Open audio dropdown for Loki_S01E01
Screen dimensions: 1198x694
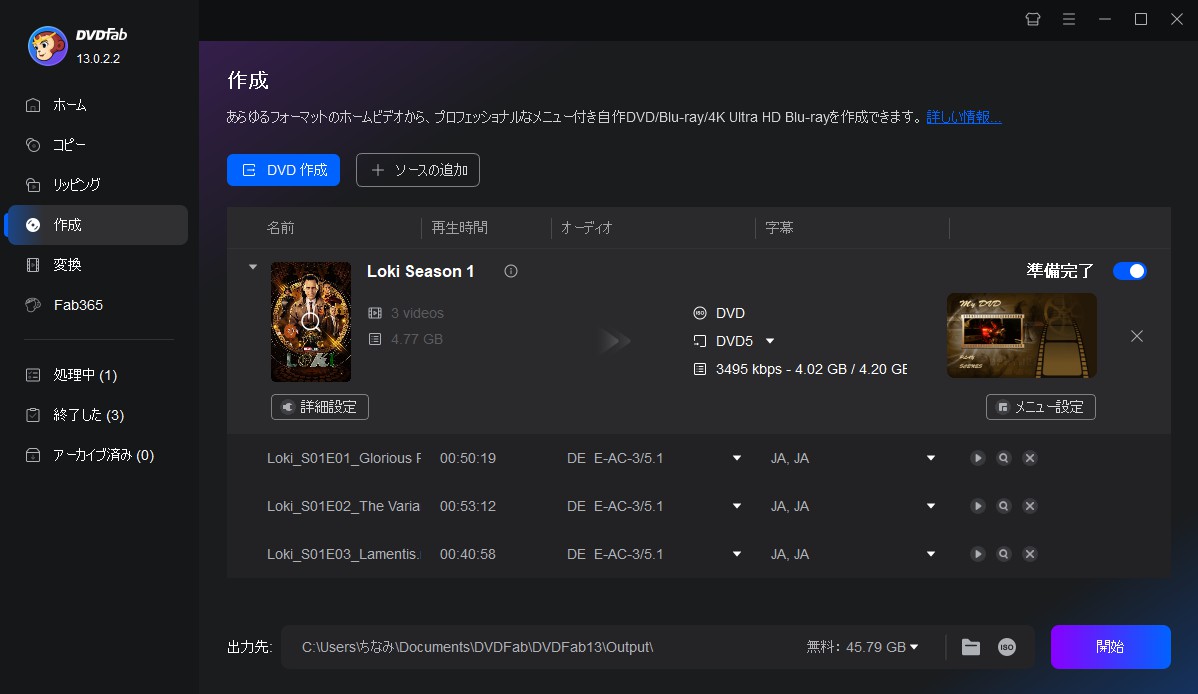tap(737, 458)
